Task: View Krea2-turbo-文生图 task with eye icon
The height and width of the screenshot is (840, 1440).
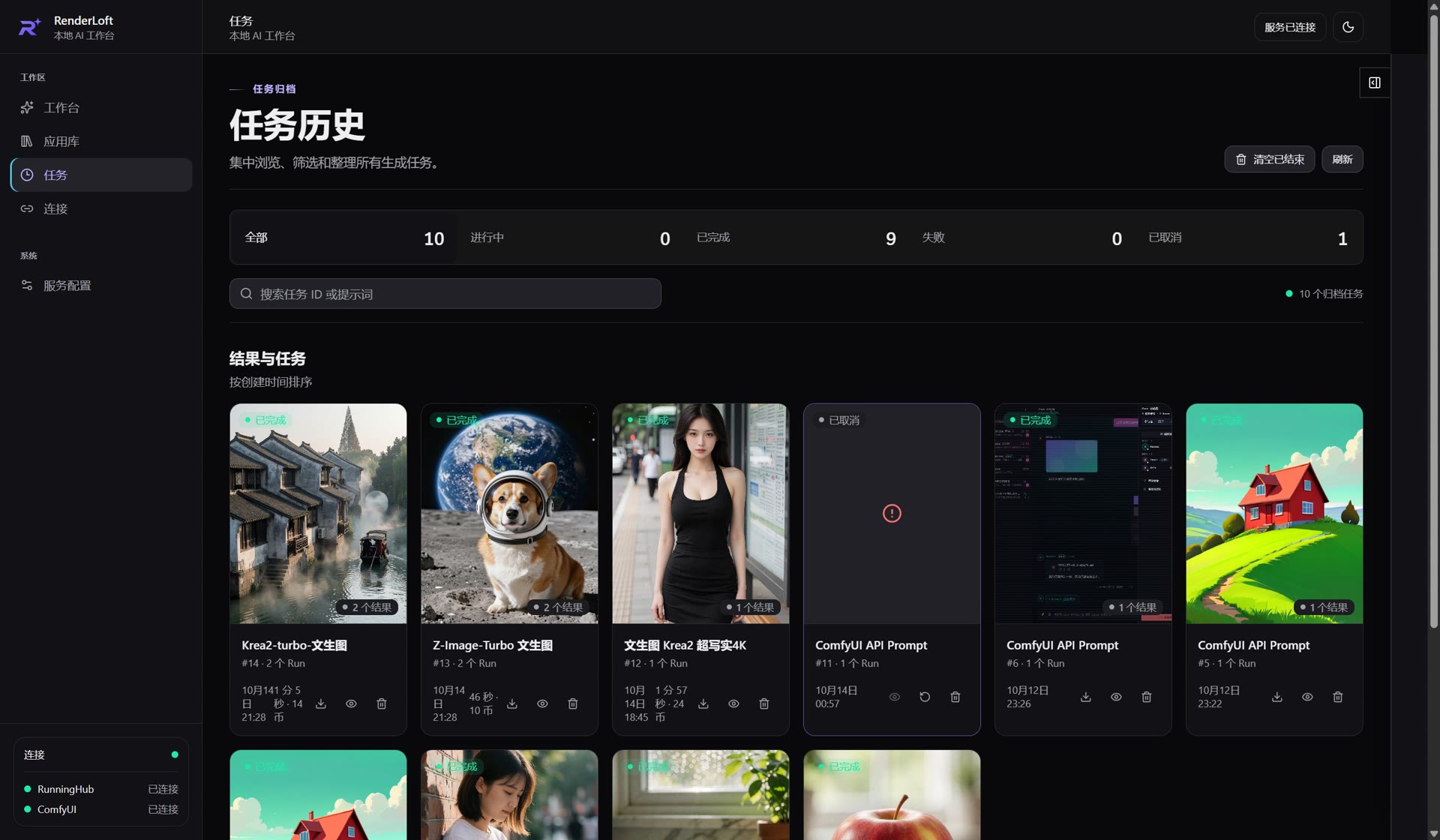Action: (351, 704)
